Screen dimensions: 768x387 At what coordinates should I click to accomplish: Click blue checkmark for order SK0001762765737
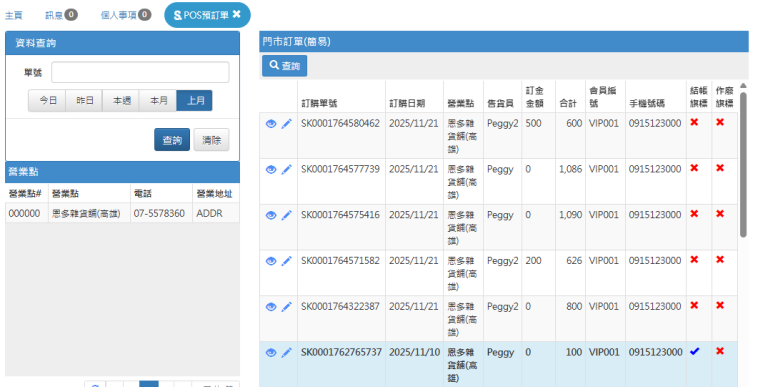pyautogui.click(x=695, y=351)
